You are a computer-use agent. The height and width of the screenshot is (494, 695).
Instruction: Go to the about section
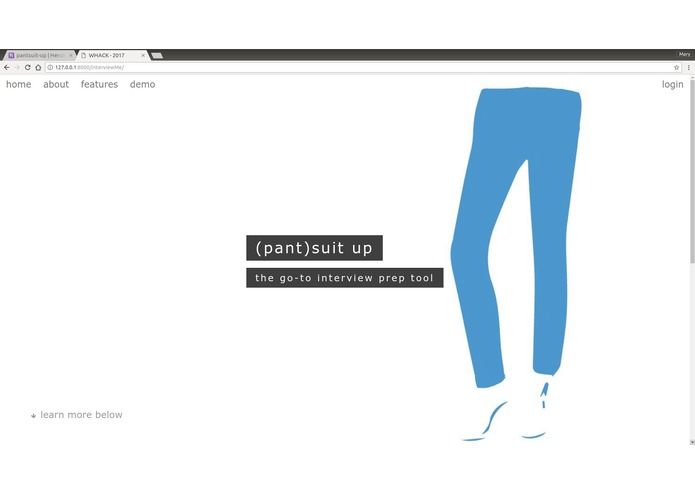tap(56, 84)
